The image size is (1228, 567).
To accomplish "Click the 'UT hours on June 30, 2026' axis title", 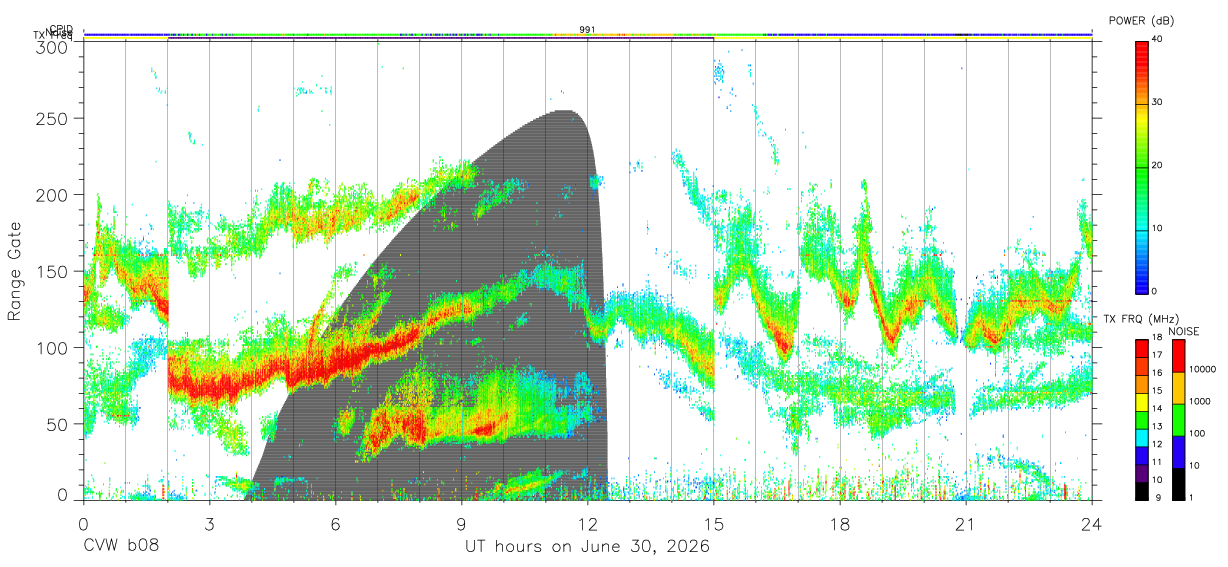I will [x=587, y=547].
